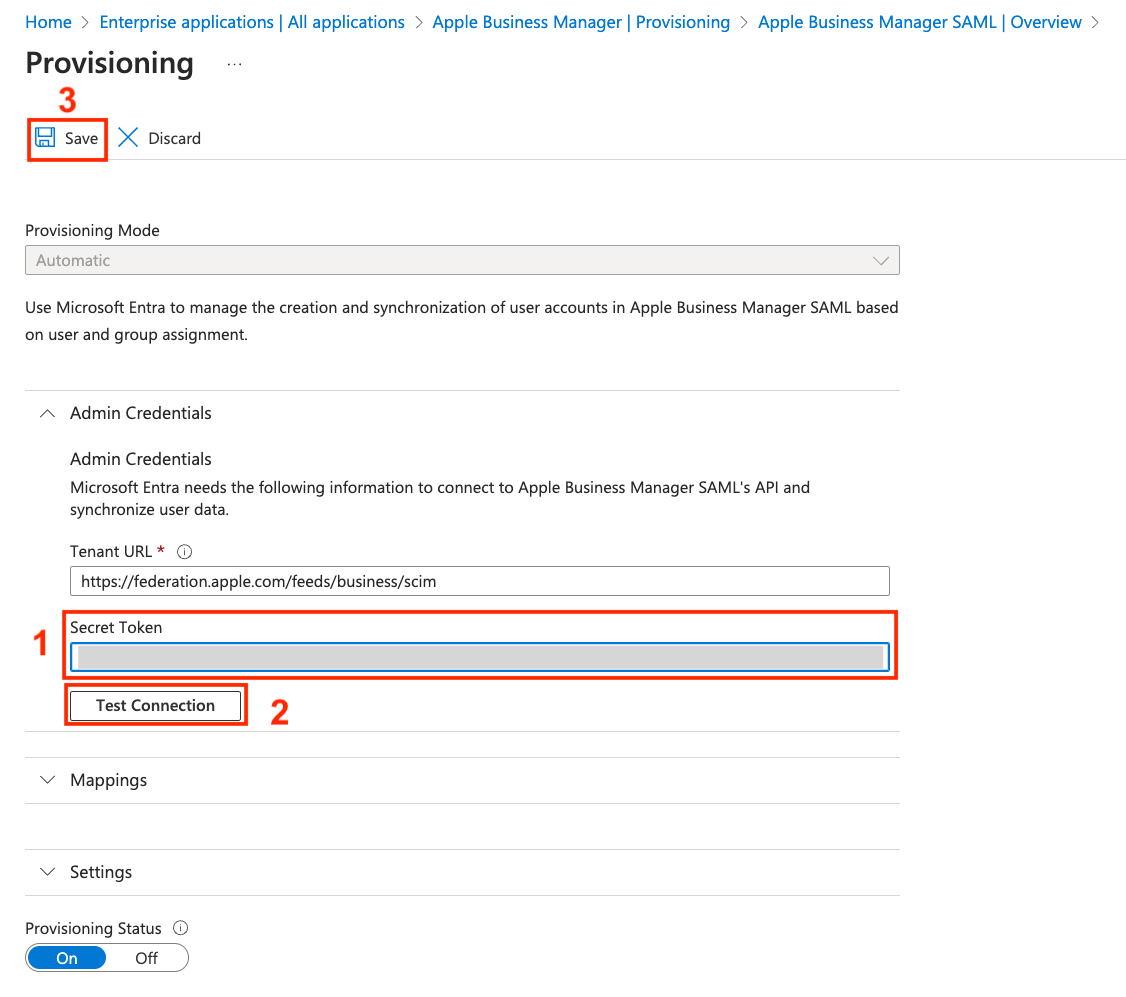Click the Test Connection button
Viewport: 1126px width, 997px height.
155,705
